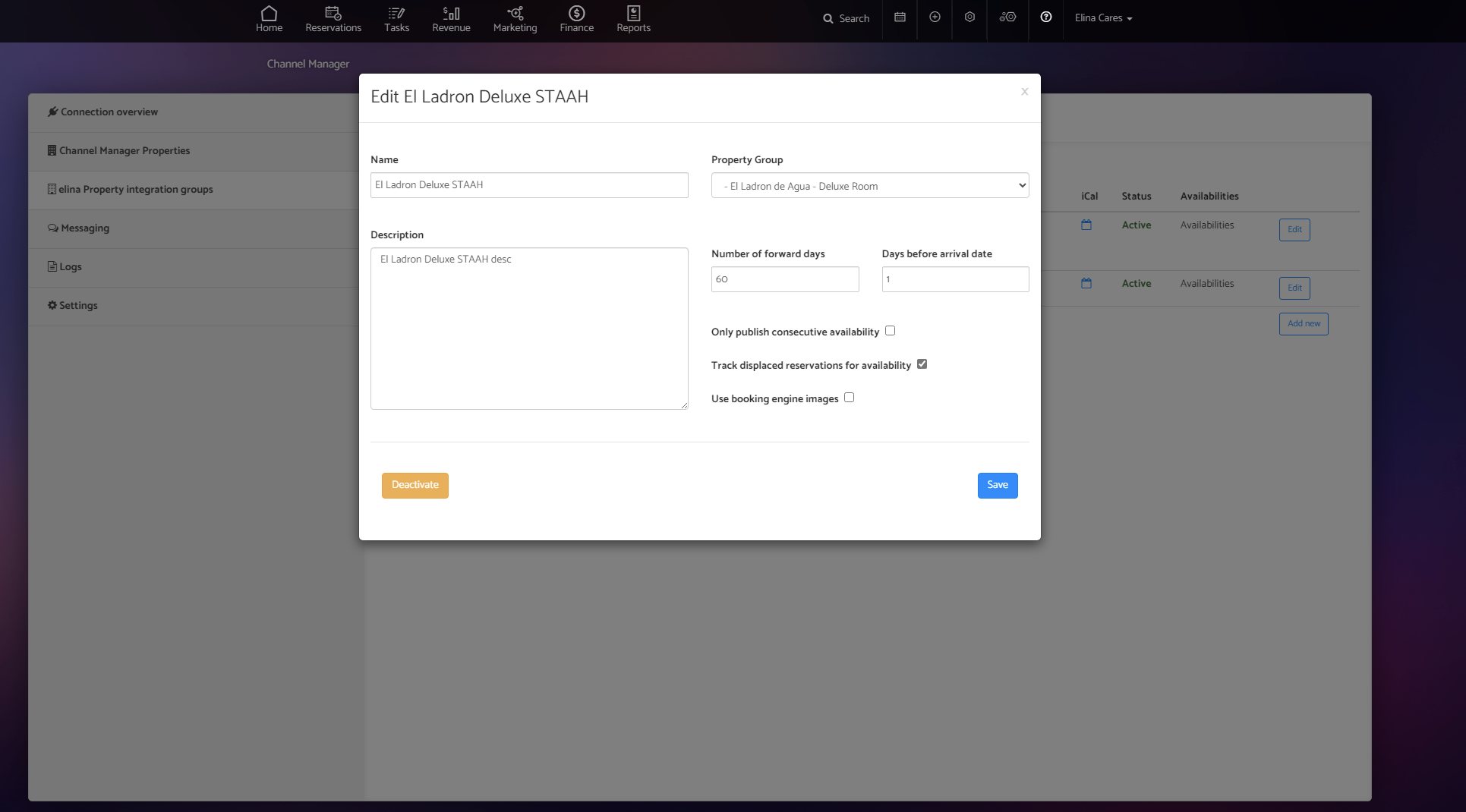Viewport: 1466px width, 812px height.
Task: Click the Reports document icon
Action: pos(633,14)
